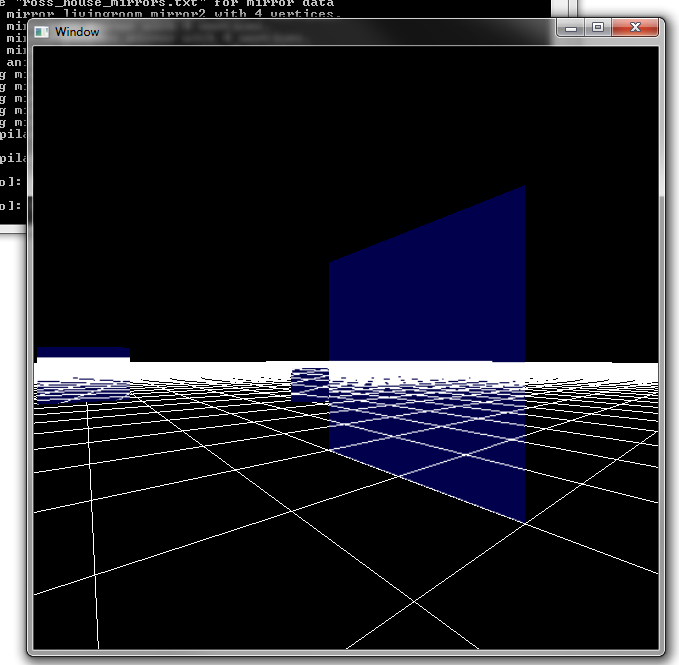Image resolution: width=679 pixels, height=665 pixels.
Task: Maximize the window titled Window
Action: (x=598, y=28)
